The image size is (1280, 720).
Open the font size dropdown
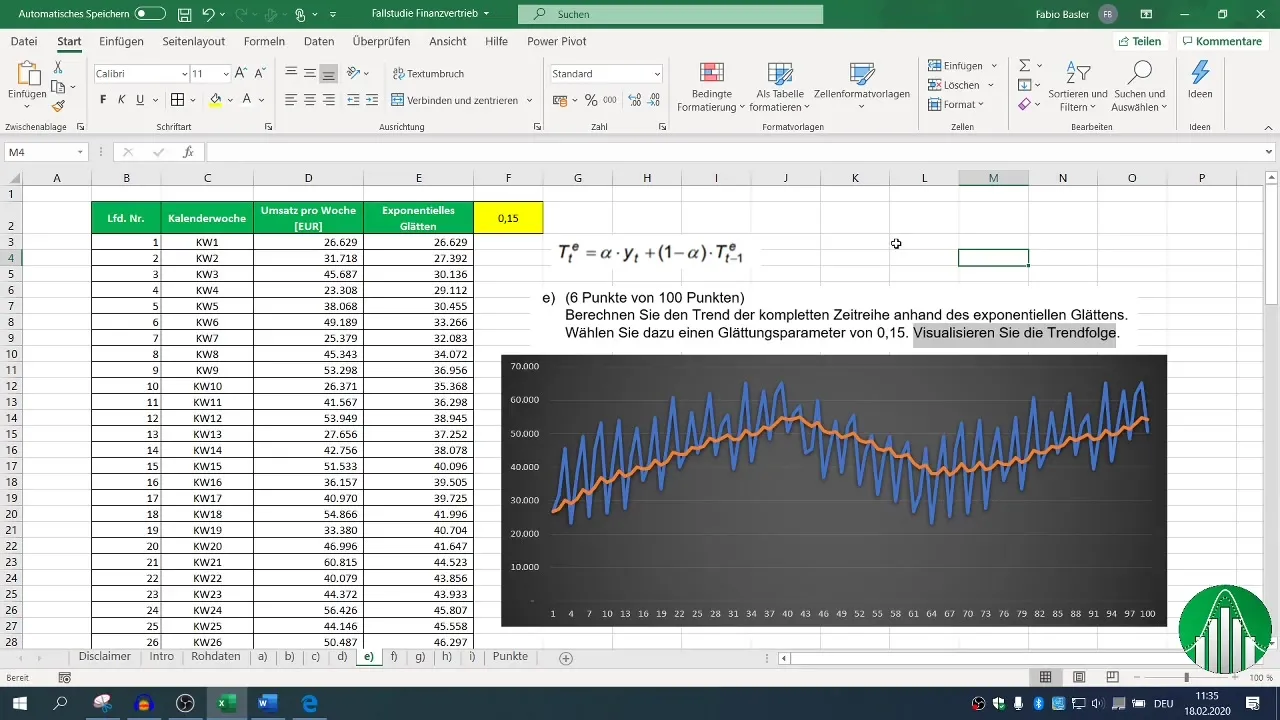point(226,74)
